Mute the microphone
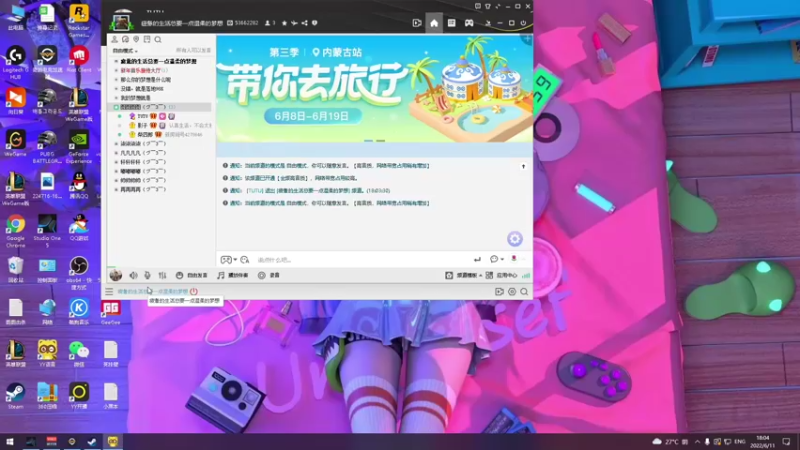Image resolution: width=800 pixels, height=450 pixels. point(147,276)
